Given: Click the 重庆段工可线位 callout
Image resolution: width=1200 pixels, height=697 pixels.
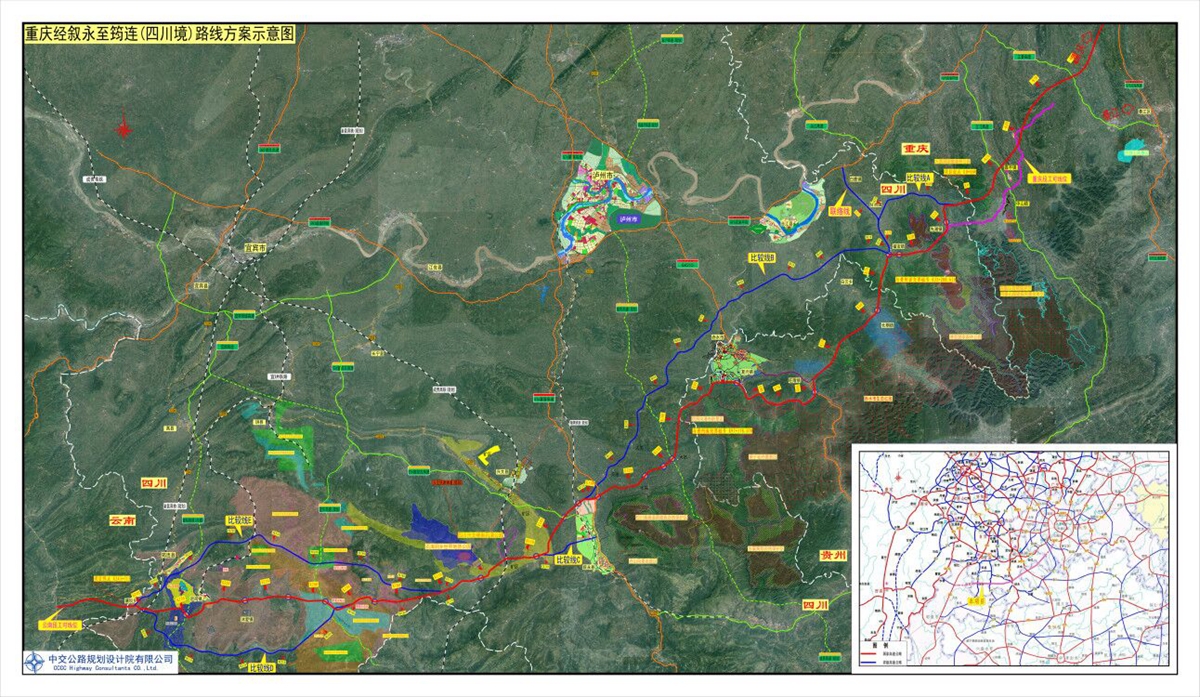Looking at the screenshot, I should (x=1049, y=178).
